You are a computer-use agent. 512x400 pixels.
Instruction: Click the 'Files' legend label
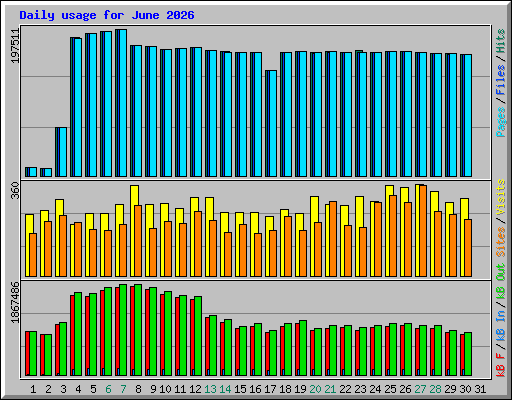click(501, 80)
